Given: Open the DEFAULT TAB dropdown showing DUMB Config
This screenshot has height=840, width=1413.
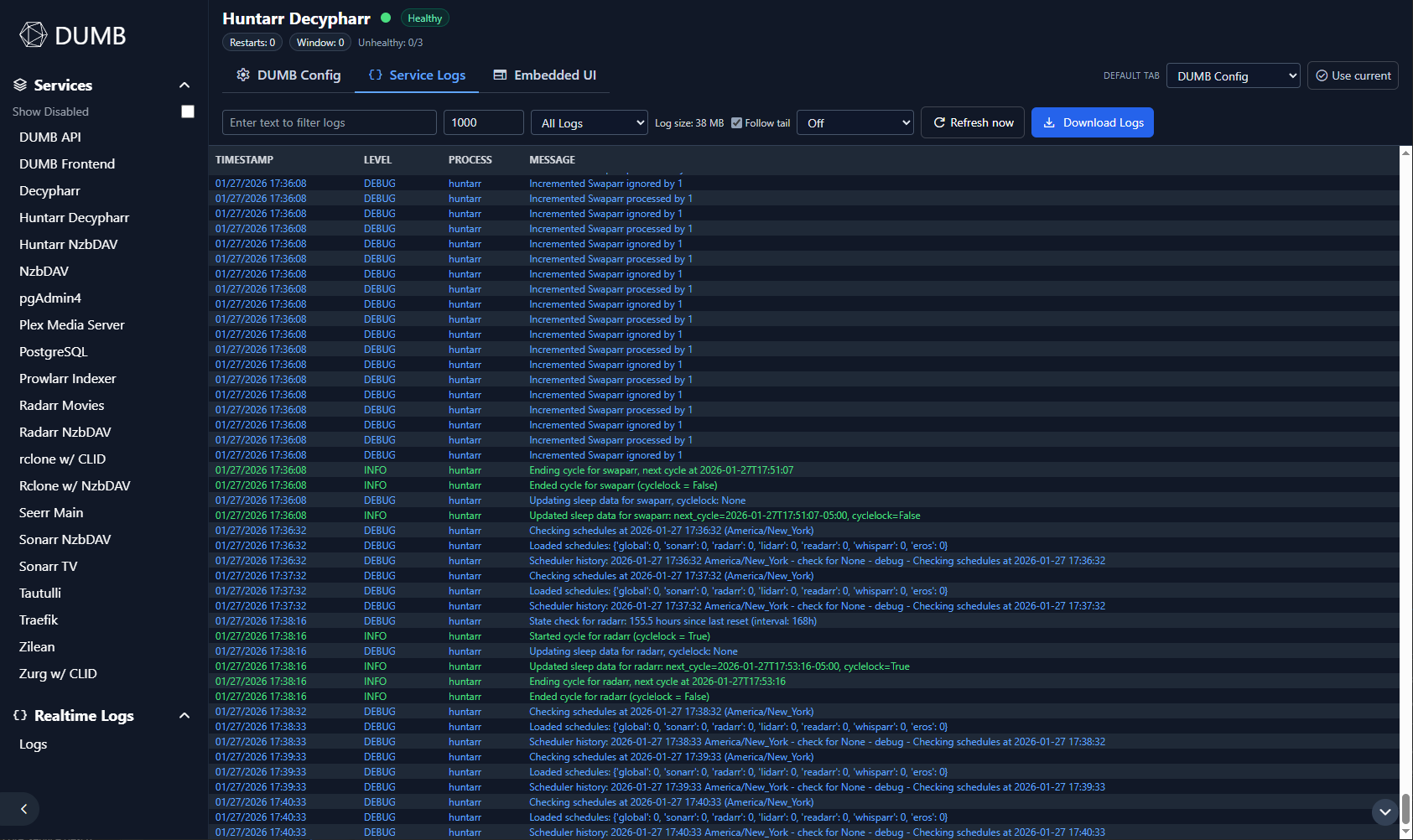Looking at the screenshot, I should tap(1233, 75).
